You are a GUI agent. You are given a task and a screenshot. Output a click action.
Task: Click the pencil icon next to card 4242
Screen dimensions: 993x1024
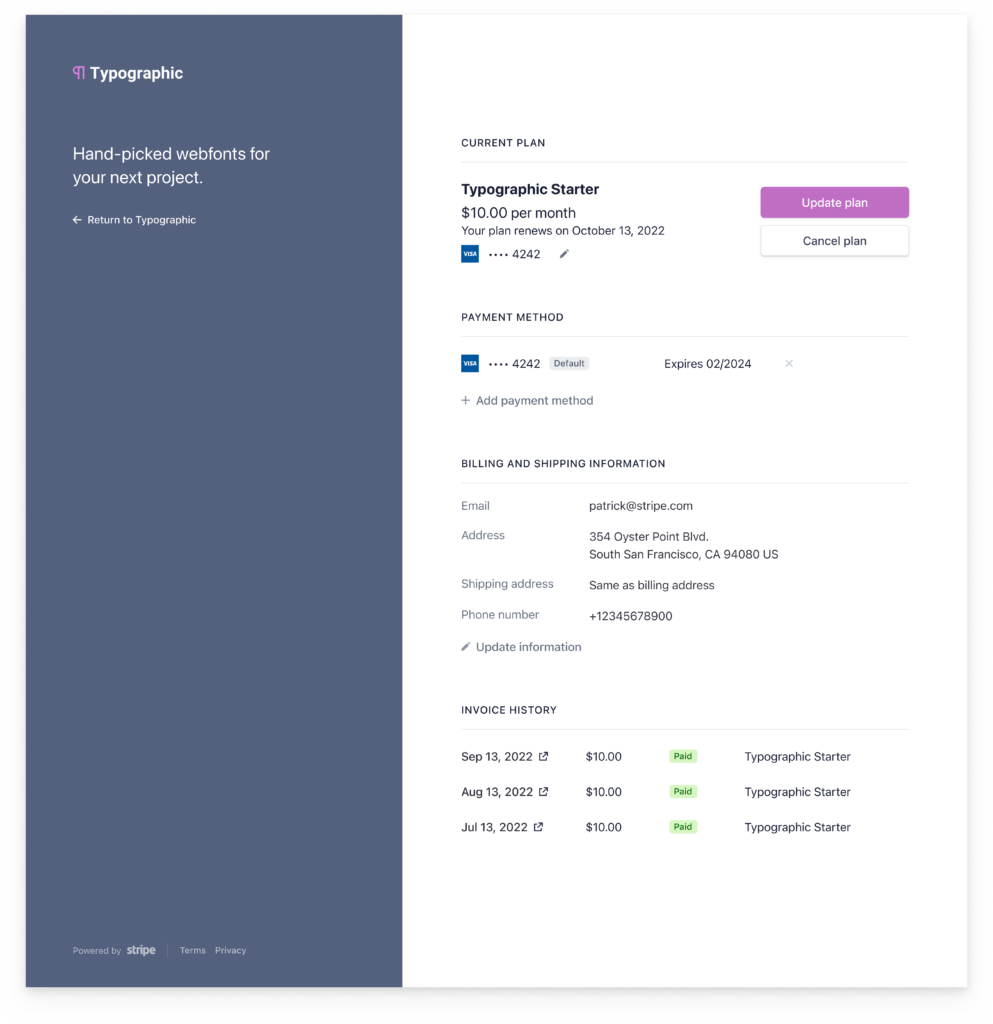point(564,254)
